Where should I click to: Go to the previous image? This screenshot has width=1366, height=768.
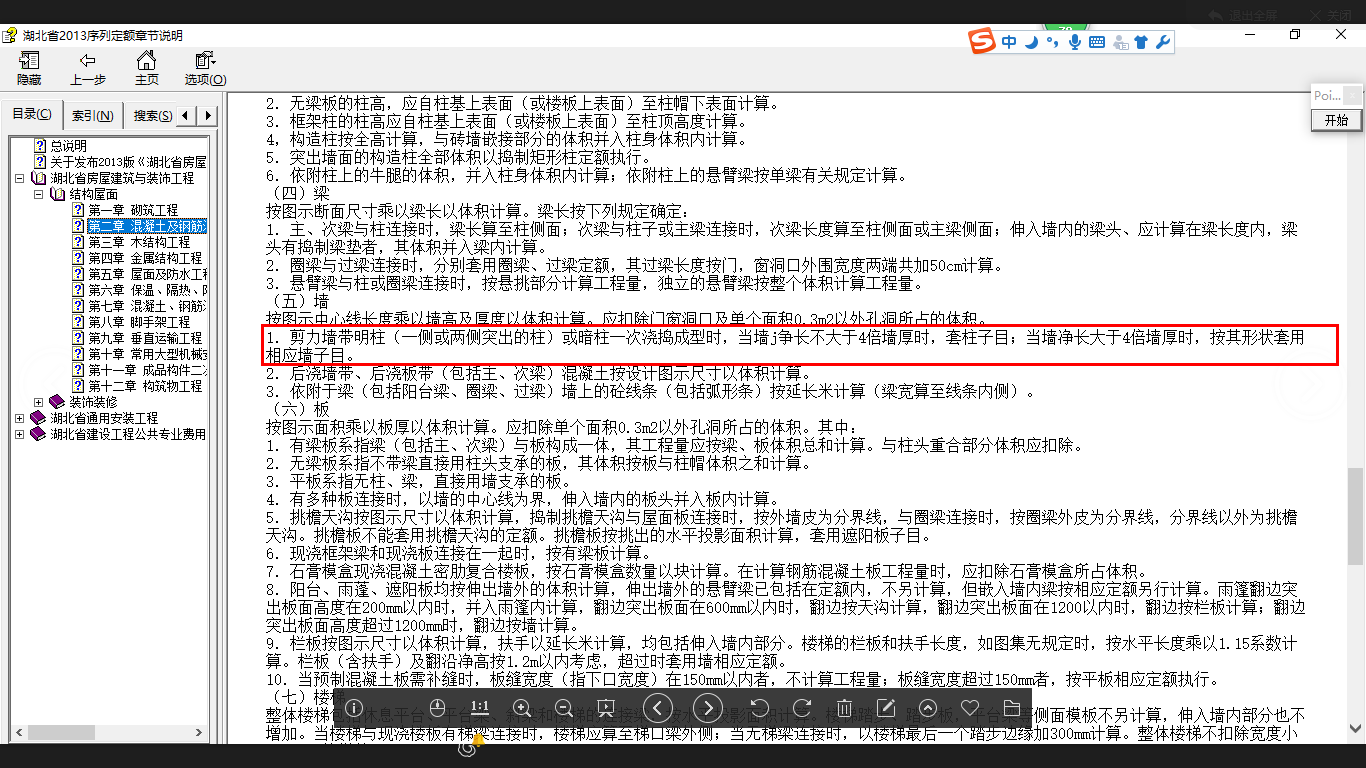(x=657, y=708)
